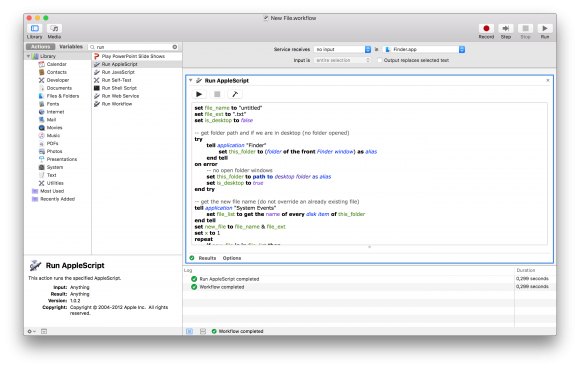Stop the AppleScript with square button
This screenshot has height=369, width=580.
[x=217, y=94]
